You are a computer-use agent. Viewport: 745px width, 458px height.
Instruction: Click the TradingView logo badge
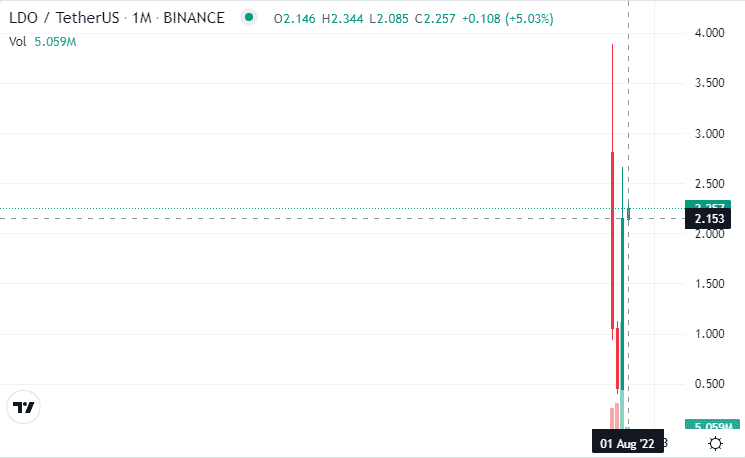(x=23, y=407)
